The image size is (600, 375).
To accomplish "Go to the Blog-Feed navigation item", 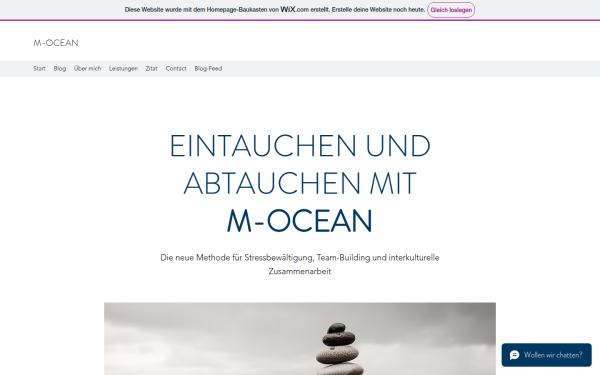I will (x=208, y=68).
